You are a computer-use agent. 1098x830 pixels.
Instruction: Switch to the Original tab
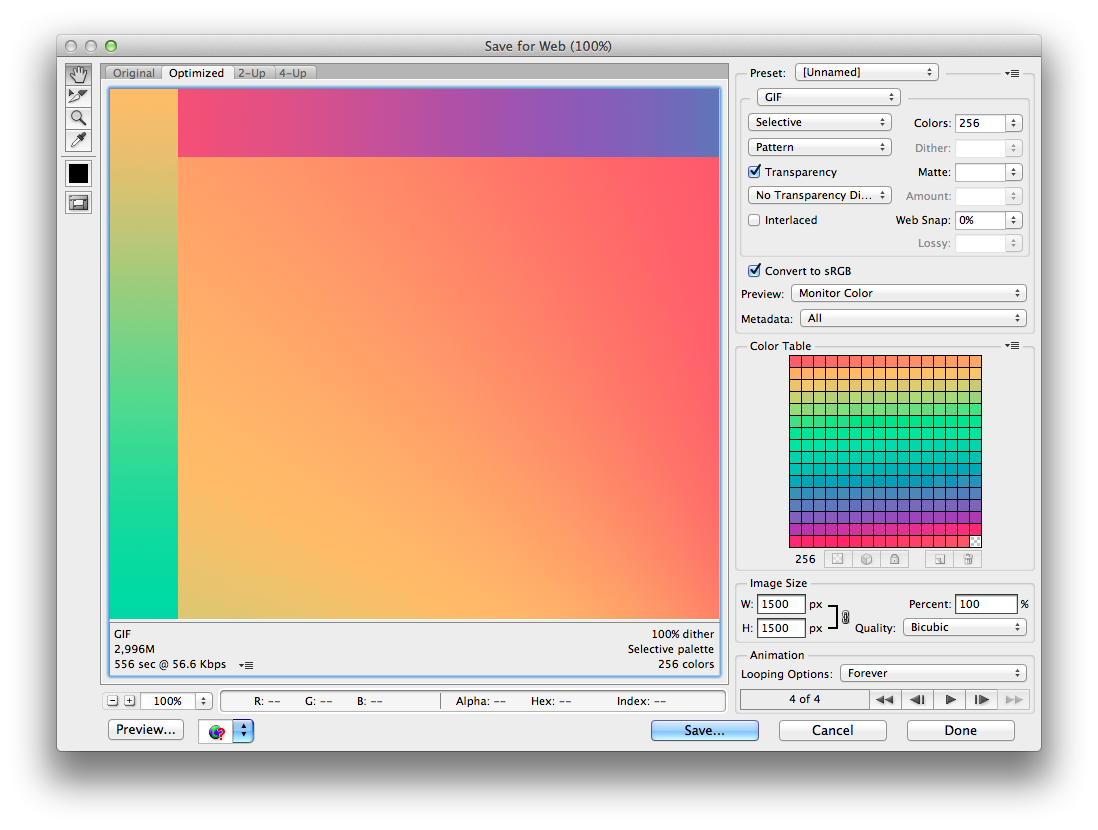click(x=134, y=73)
